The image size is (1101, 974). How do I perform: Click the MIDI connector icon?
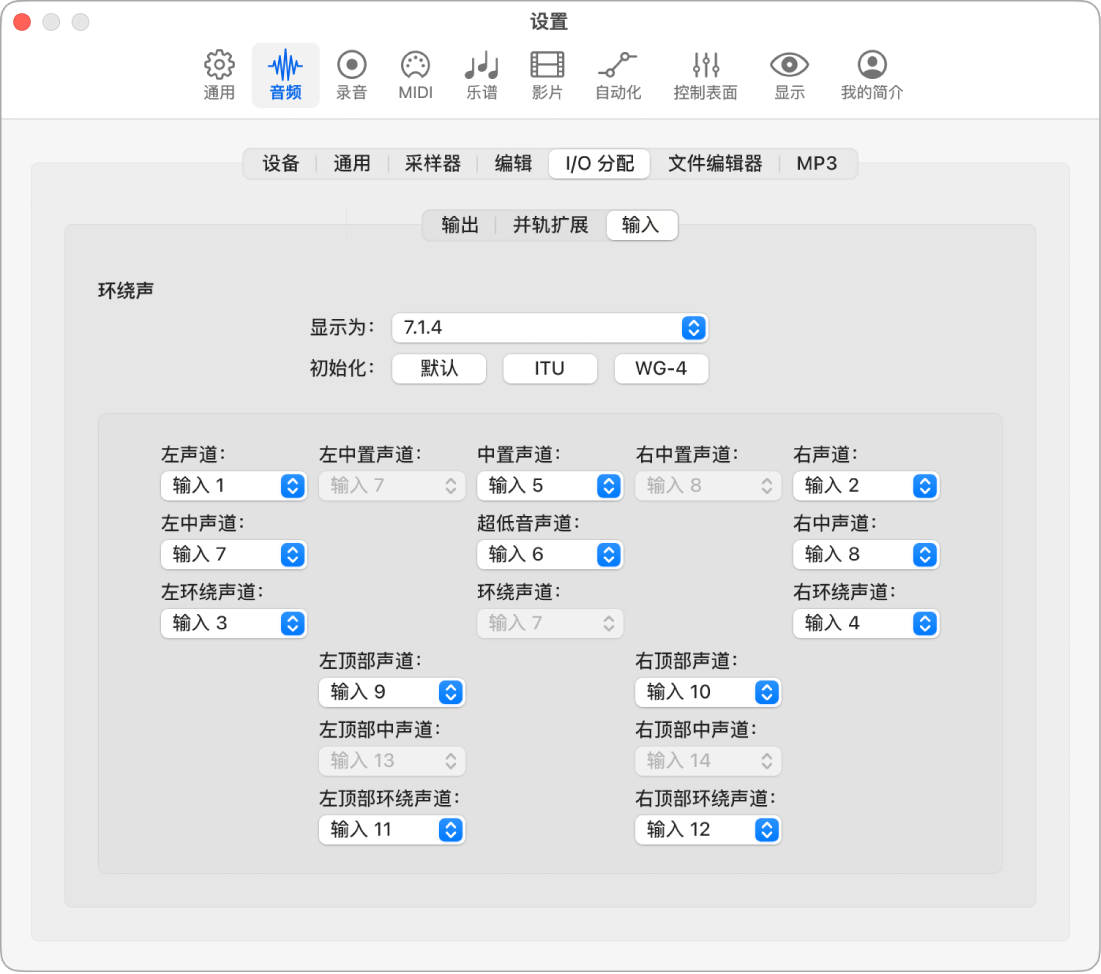pyautogui.click(x=415, y=75)
